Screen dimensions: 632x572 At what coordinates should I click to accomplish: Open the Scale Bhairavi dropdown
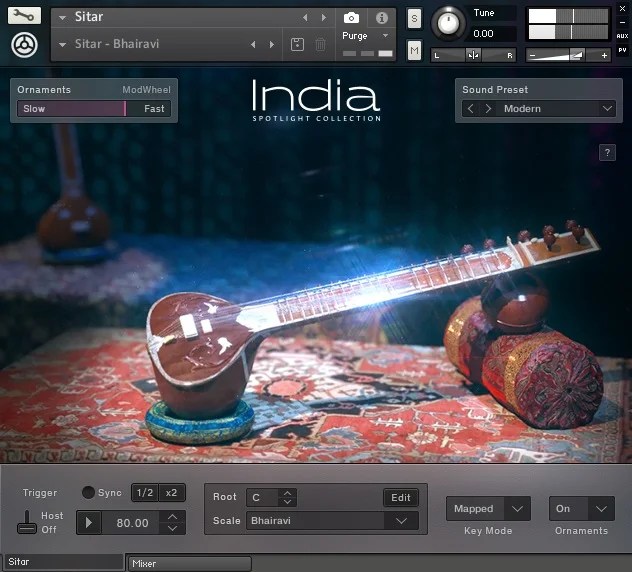coord(401,521)
